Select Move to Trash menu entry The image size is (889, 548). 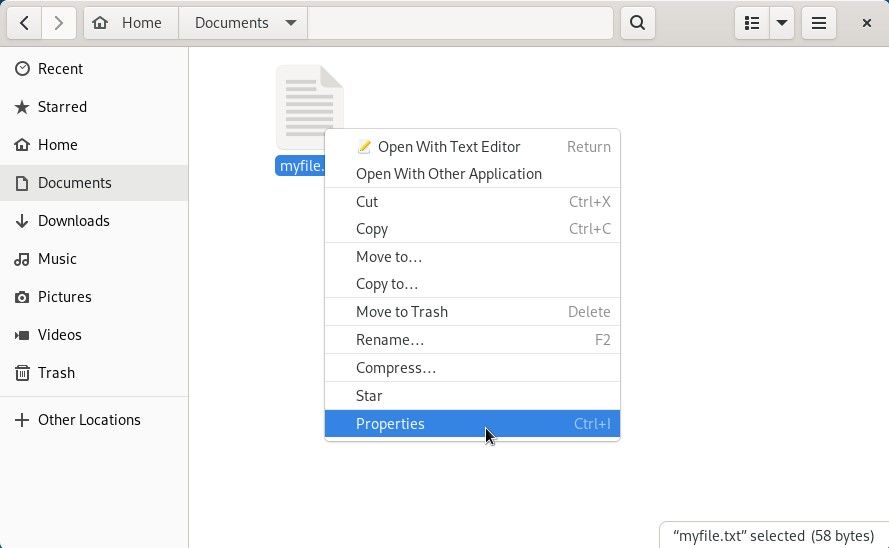click(402, 312)
